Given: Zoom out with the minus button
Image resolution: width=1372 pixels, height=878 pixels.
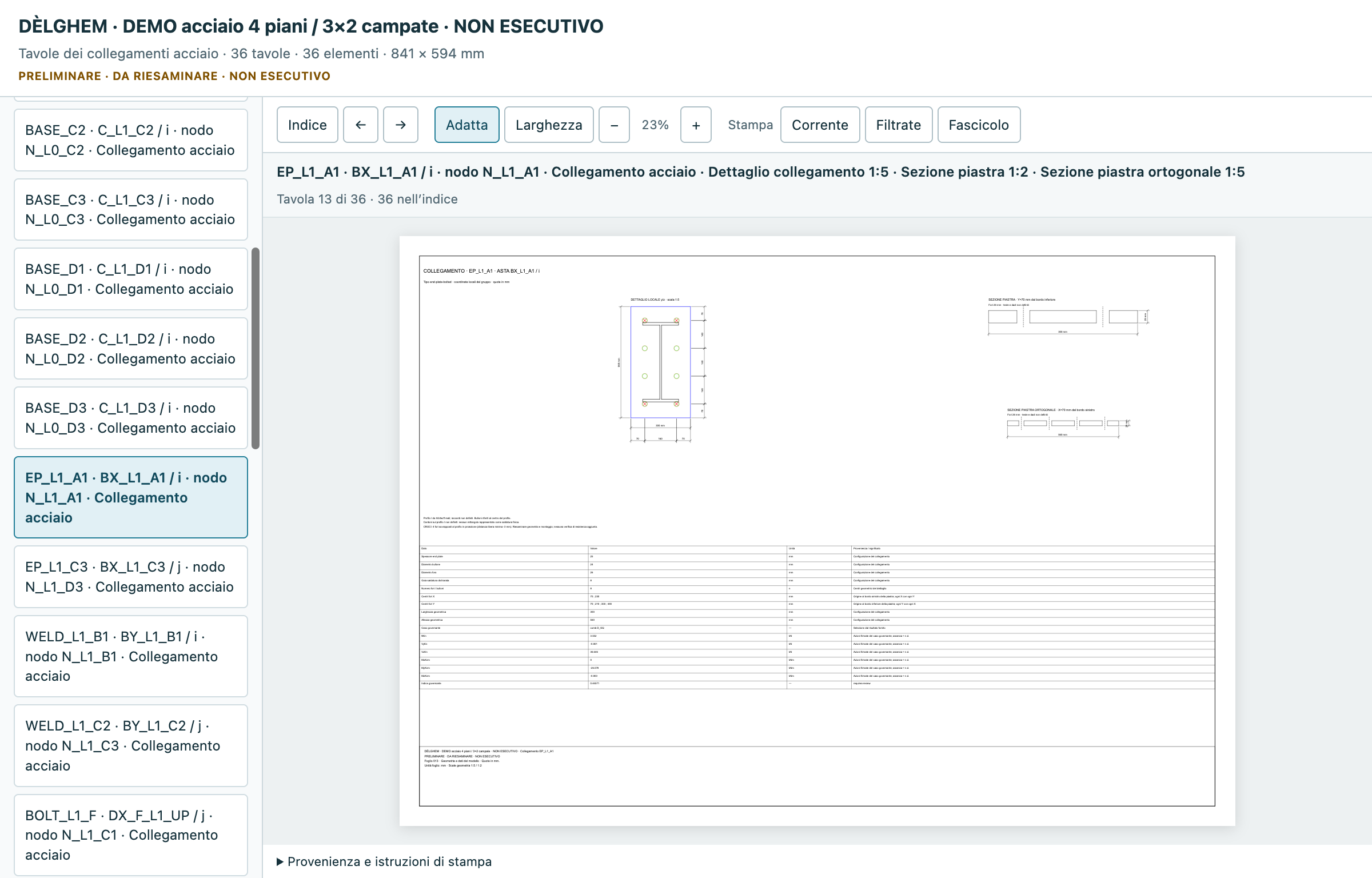Looking at the screenshot, I should 614,125.
